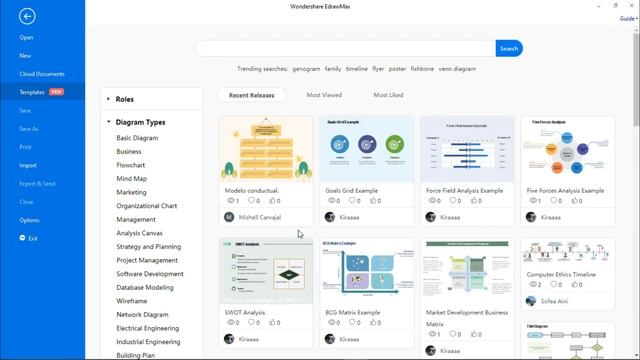
Task: Click views eye icon on Modelo conductual card
Action: coord(231,200)
